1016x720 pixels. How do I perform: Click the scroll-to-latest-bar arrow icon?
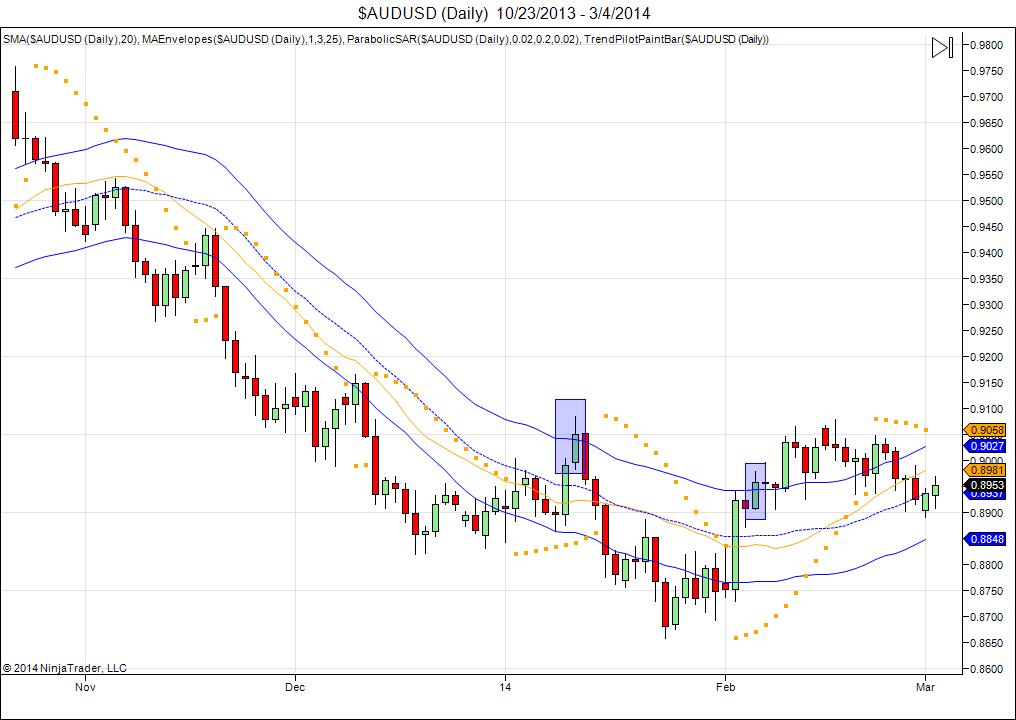tap(942, 47)
